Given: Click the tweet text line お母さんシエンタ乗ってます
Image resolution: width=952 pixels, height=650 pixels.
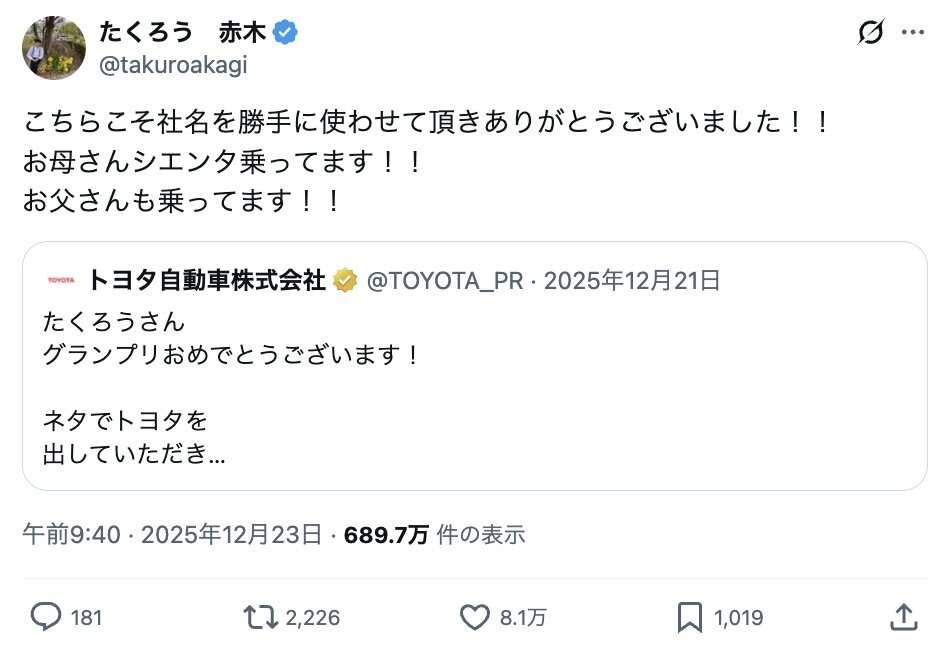Looking at the screenshot, I should click(224, 162).
